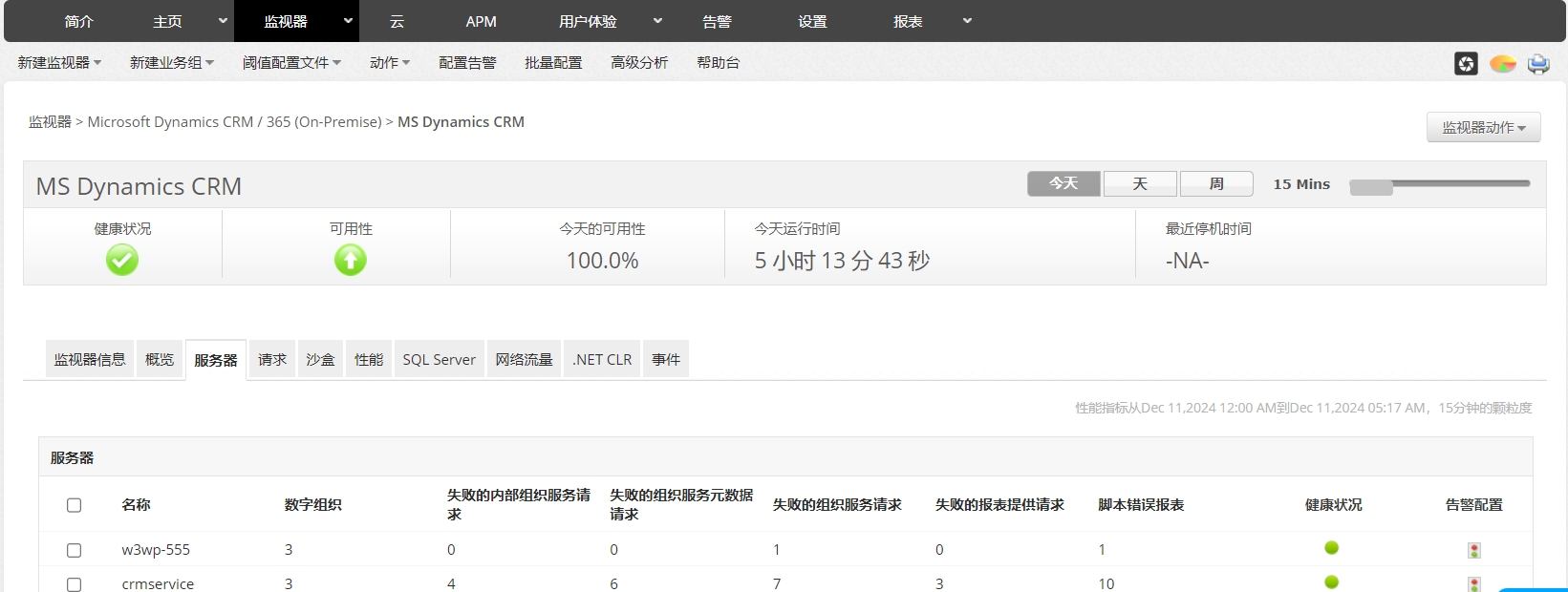Expand the 报表 menu arrow
1568x592 pixels.
pyautogui.click(x=967, y=21)
